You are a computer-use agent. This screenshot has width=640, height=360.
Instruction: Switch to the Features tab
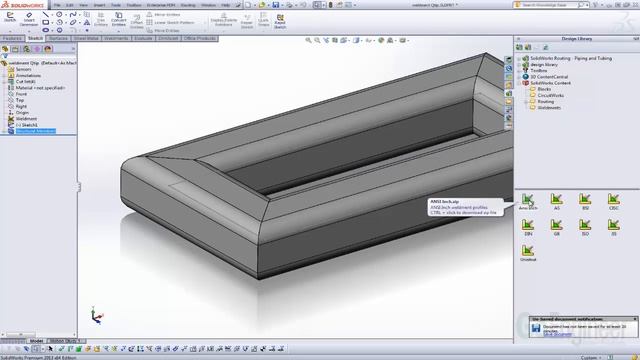tap(12, 38)
